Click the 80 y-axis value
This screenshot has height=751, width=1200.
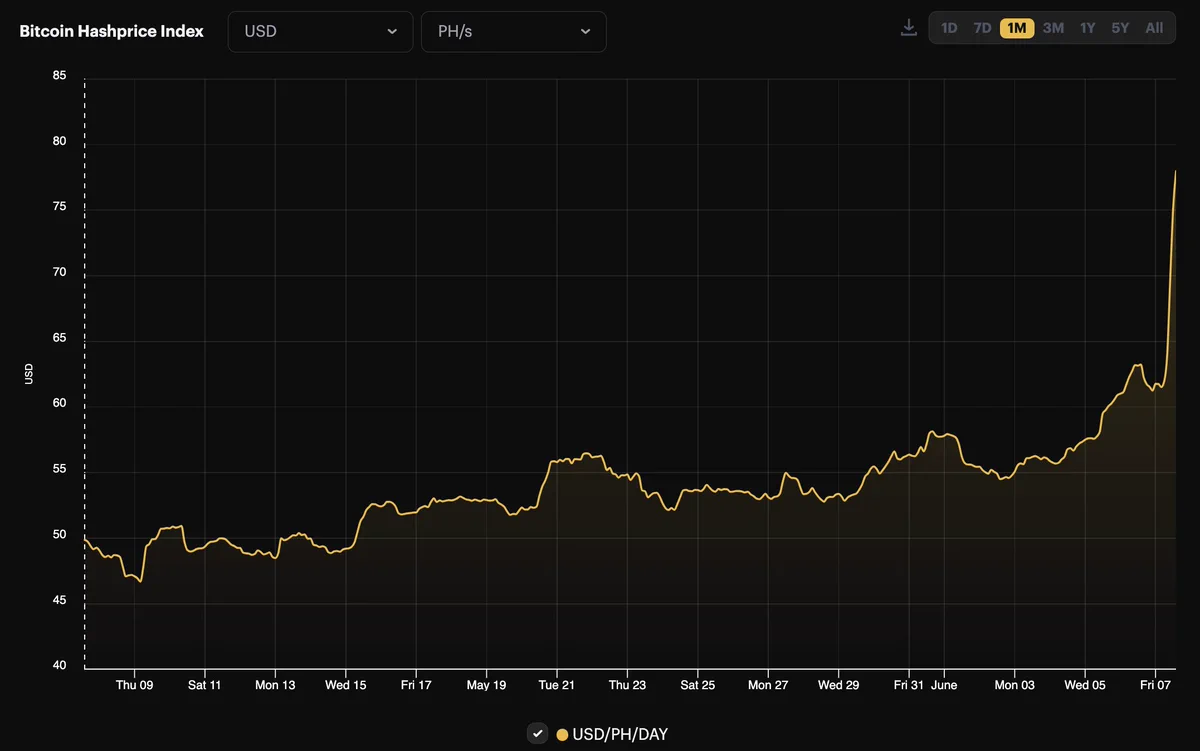coord(60,141)
